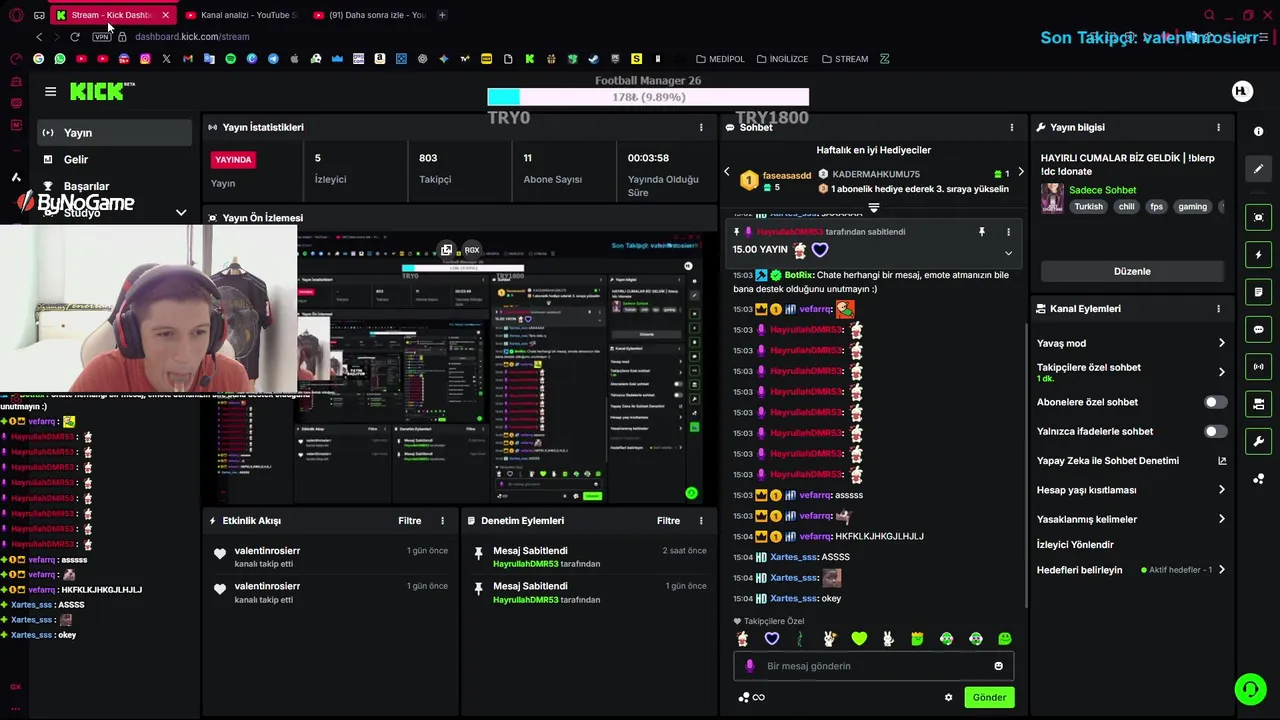The width and height of the screenshot is (1280, 720).
Task: Open a new browser tab
Action: [x=442, y=15]
